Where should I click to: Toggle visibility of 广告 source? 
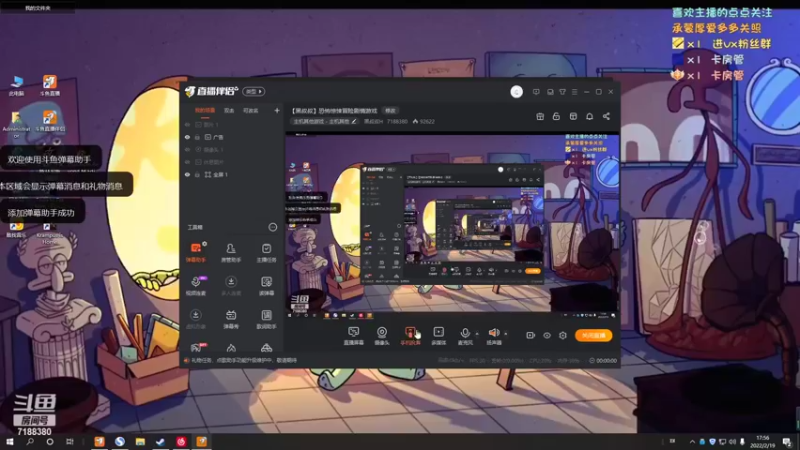point(187,137)
